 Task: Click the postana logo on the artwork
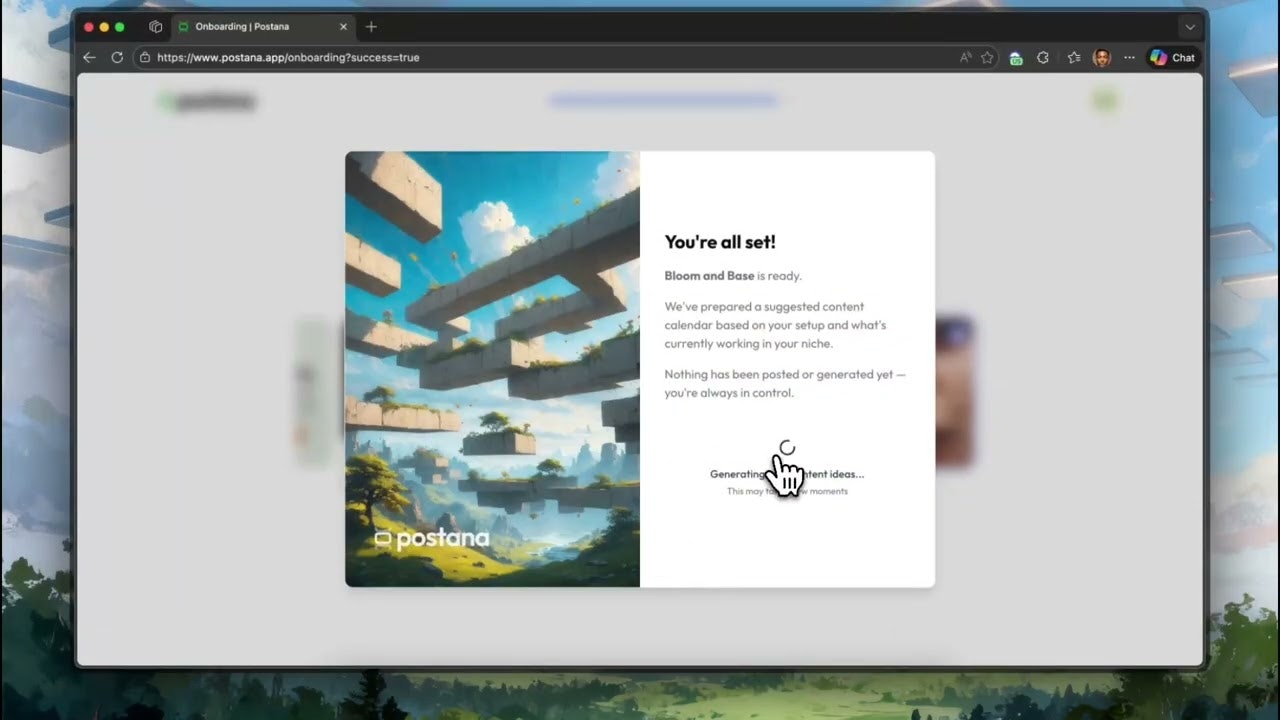432,538
